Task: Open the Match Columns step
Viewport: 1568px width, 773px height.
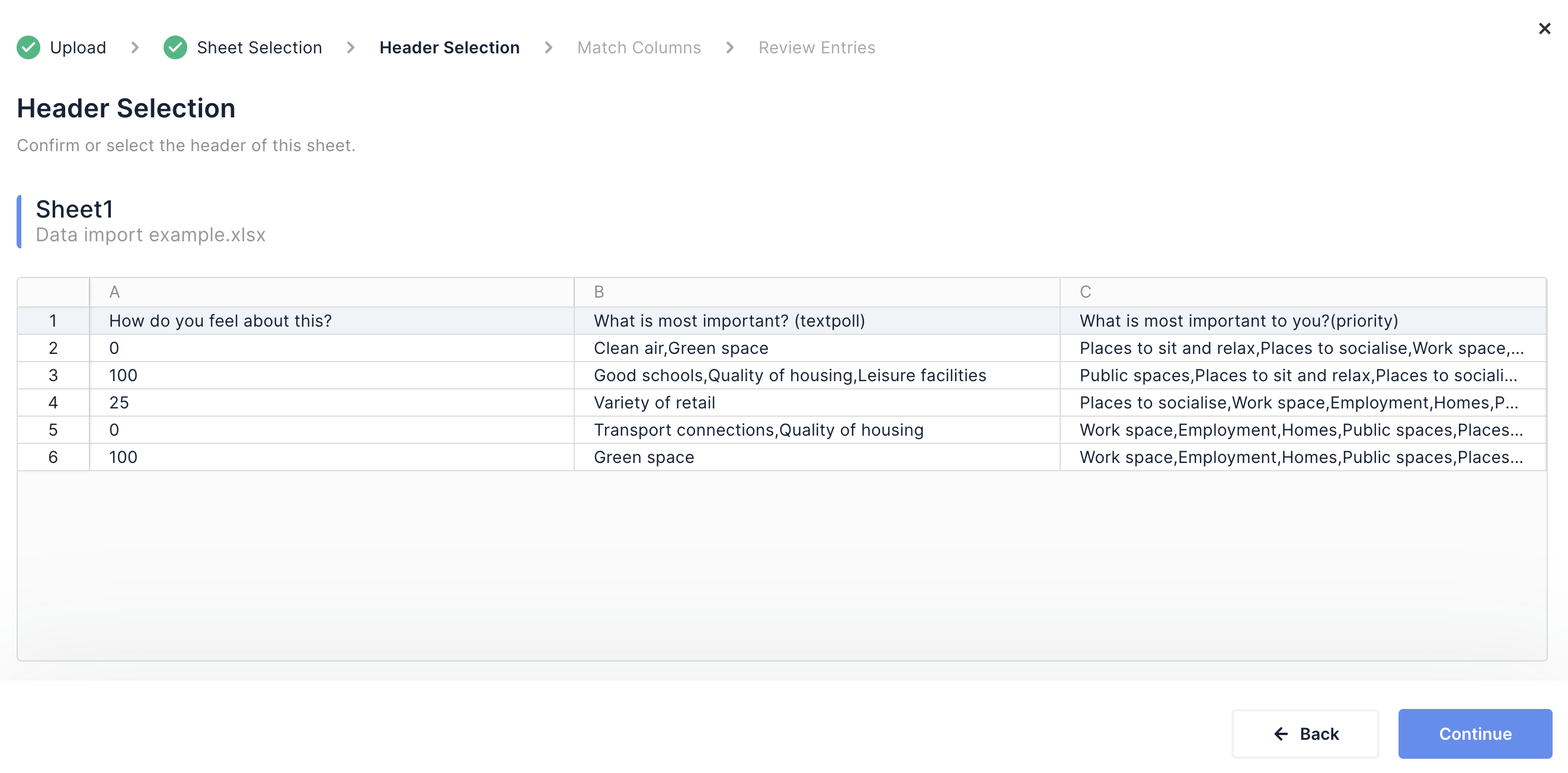Action: click(639, 47)
